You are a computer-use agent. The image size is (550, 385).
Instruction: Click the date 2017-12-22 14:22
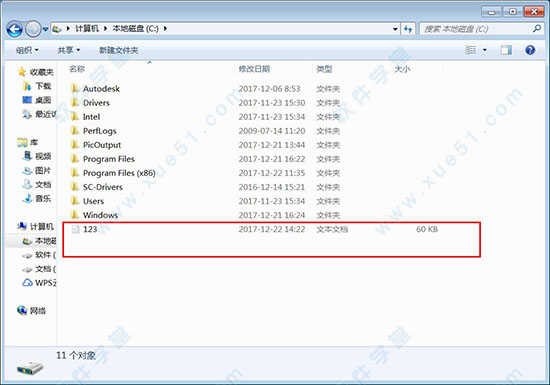(x=272, y=229)
